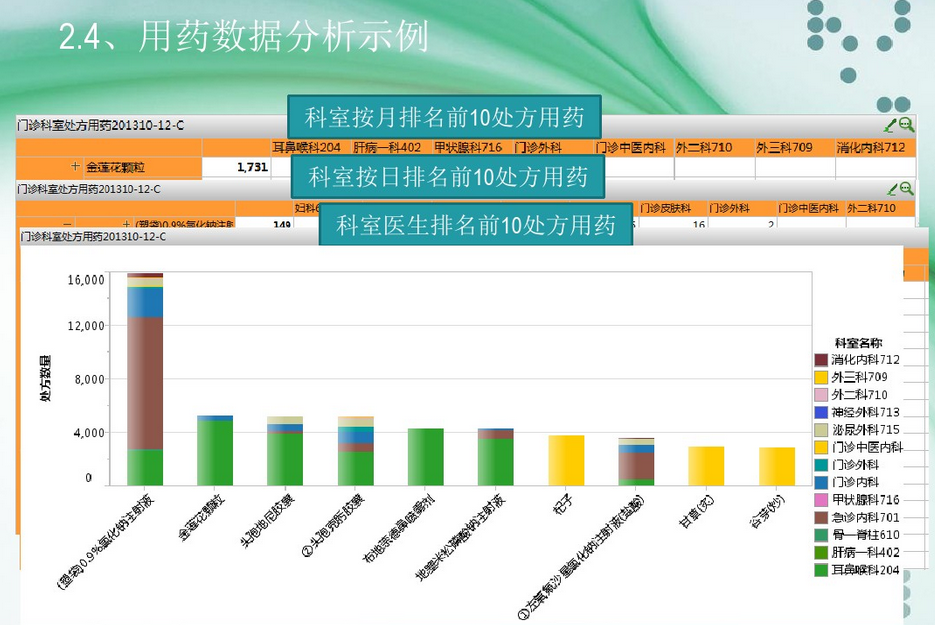Screen dimensions: 935x625
Task: Click the 耳鼻喉科204 column header
Action: click(x=306, y=147)
